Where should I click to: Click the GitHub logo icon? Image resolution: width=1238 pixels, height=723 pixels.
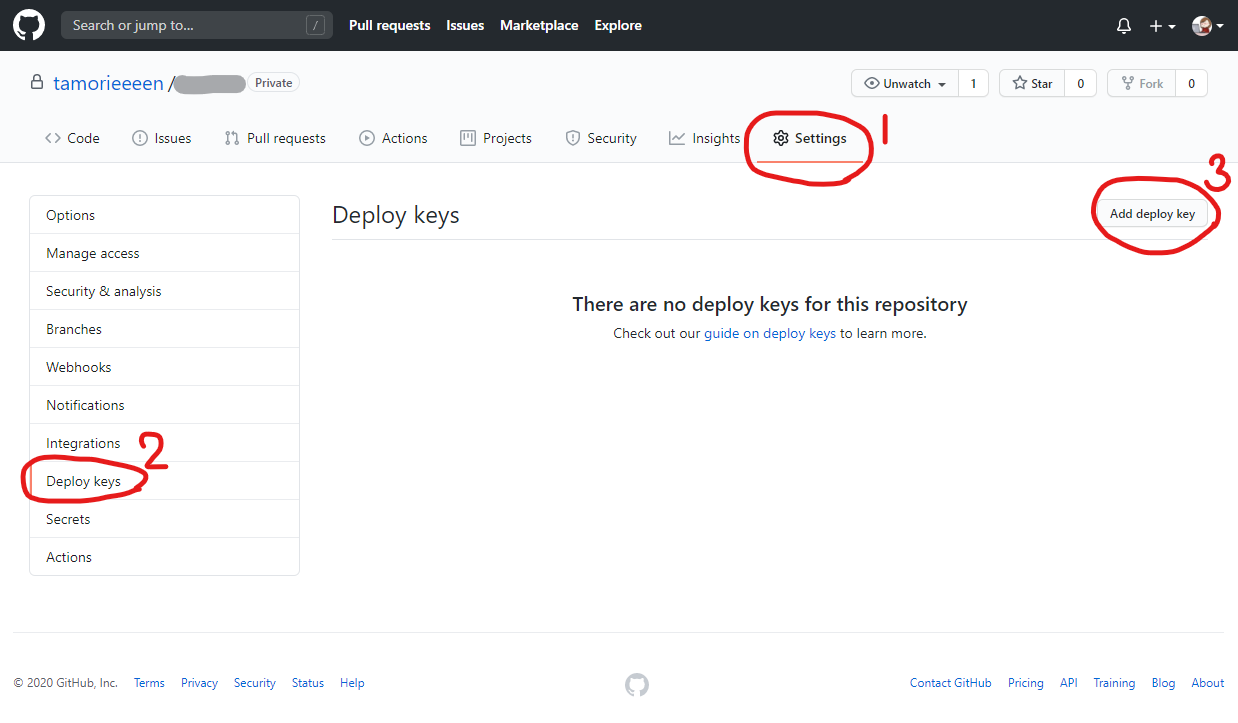point(28,24)
